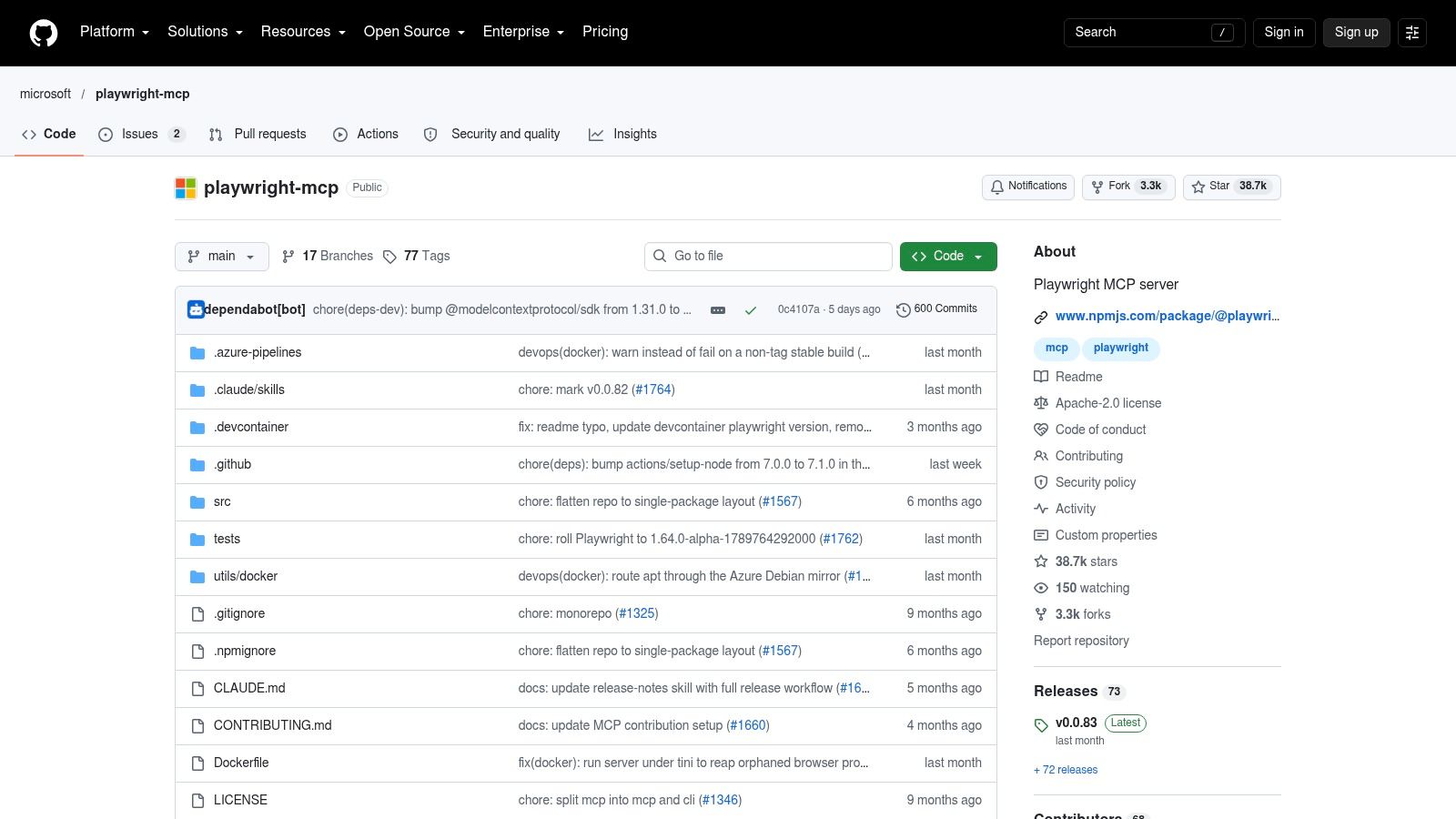Screen dimensions: 1456x819
Task: Expand the commit message ellipsis button
Action: [x=718, y=310]
